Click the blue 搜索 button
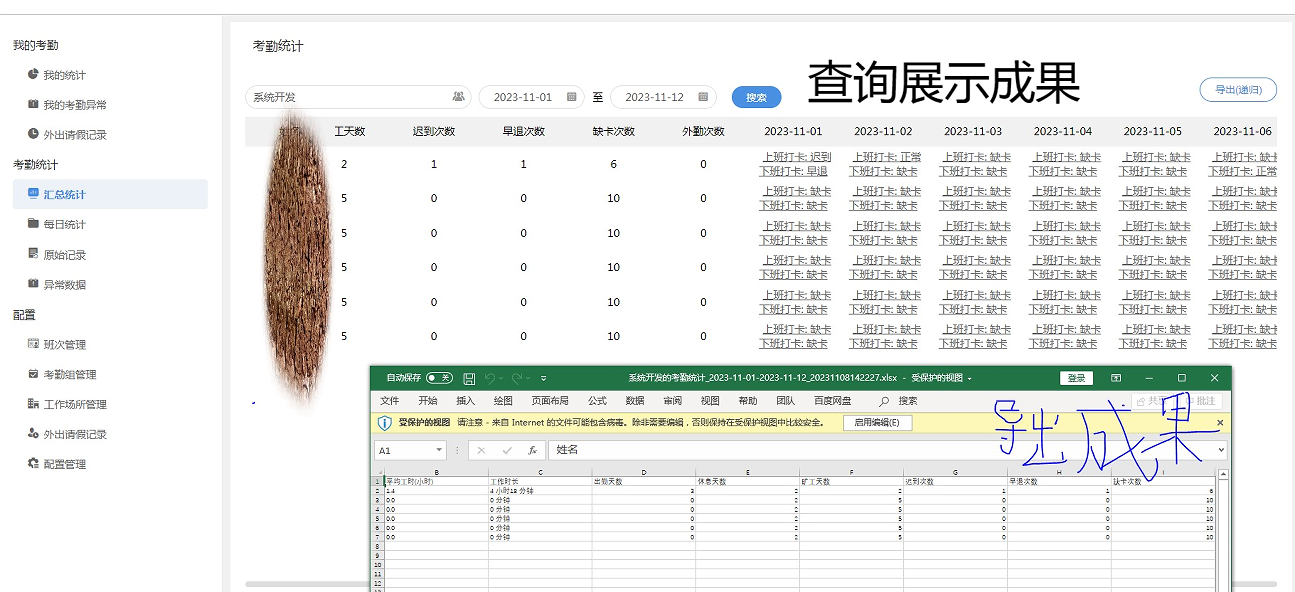The image size is (1295, 592). [756, 97]
